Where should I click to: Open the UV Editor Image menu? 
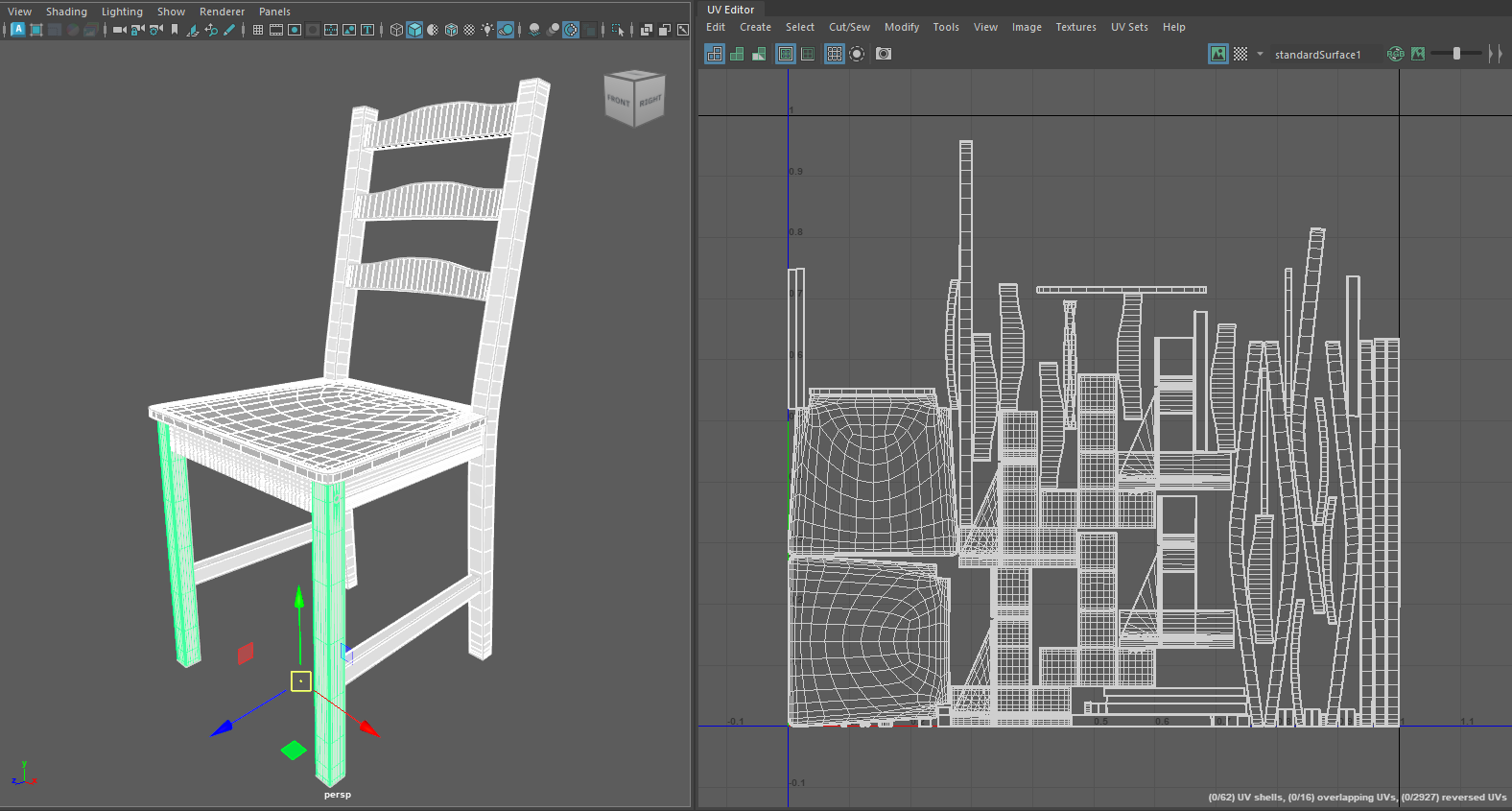click(1027, 27)
